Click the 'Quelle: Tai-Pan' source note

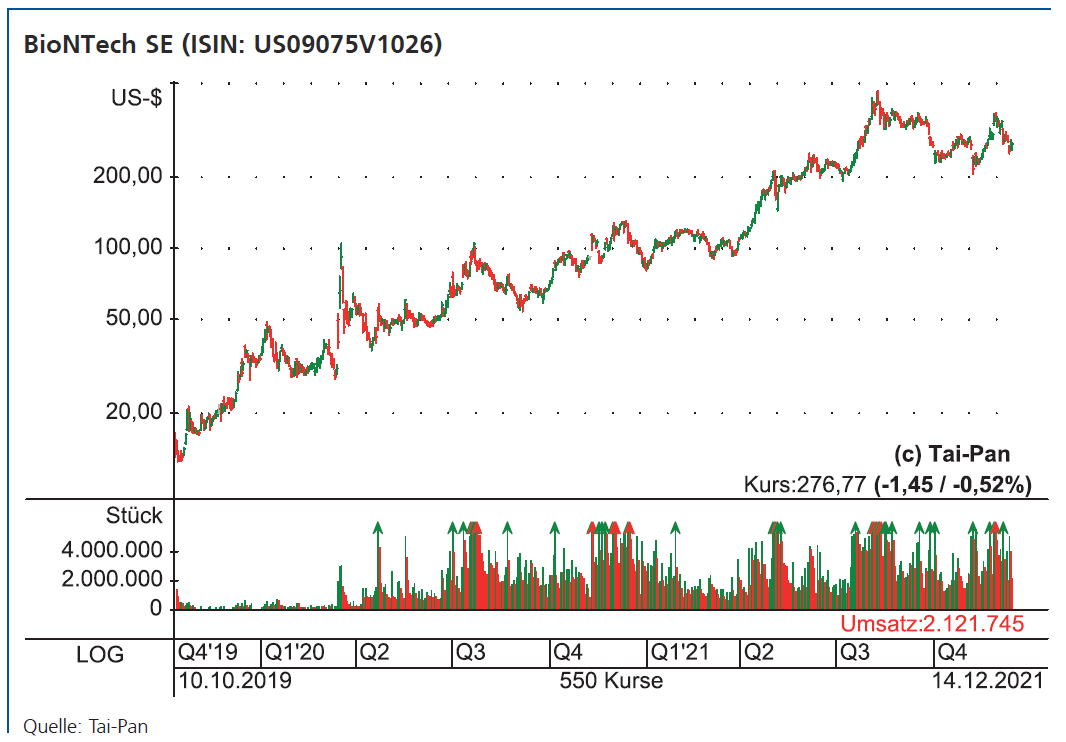tap(86, 726)
